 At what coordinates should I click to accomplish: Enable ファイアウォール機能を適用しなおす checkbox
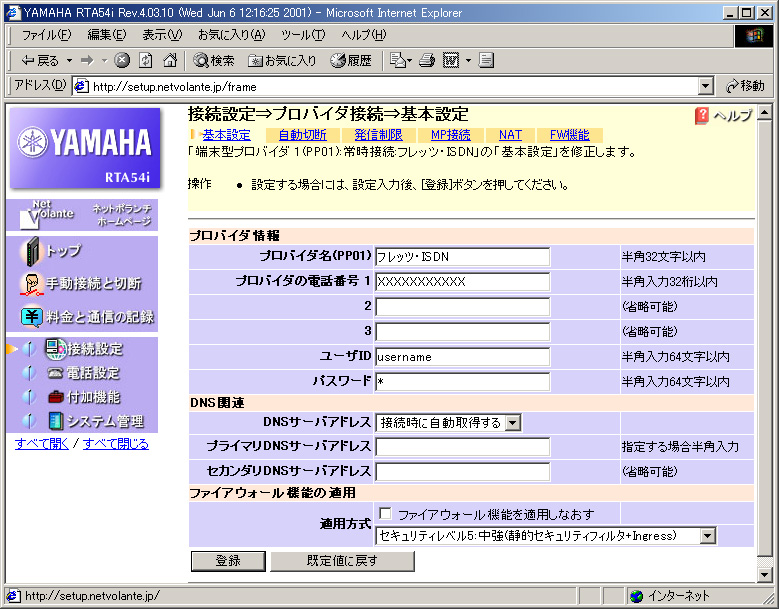385,514
